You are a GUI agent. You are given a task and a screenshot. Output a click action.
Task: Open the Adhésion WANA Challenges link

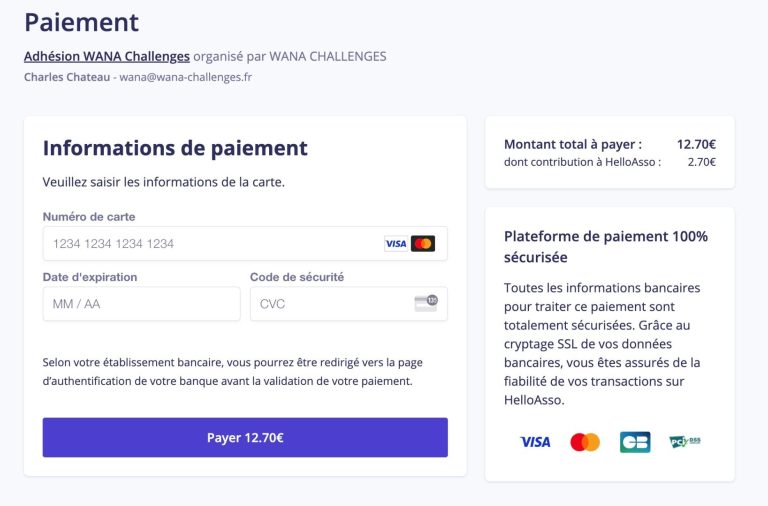pos(107,56)
